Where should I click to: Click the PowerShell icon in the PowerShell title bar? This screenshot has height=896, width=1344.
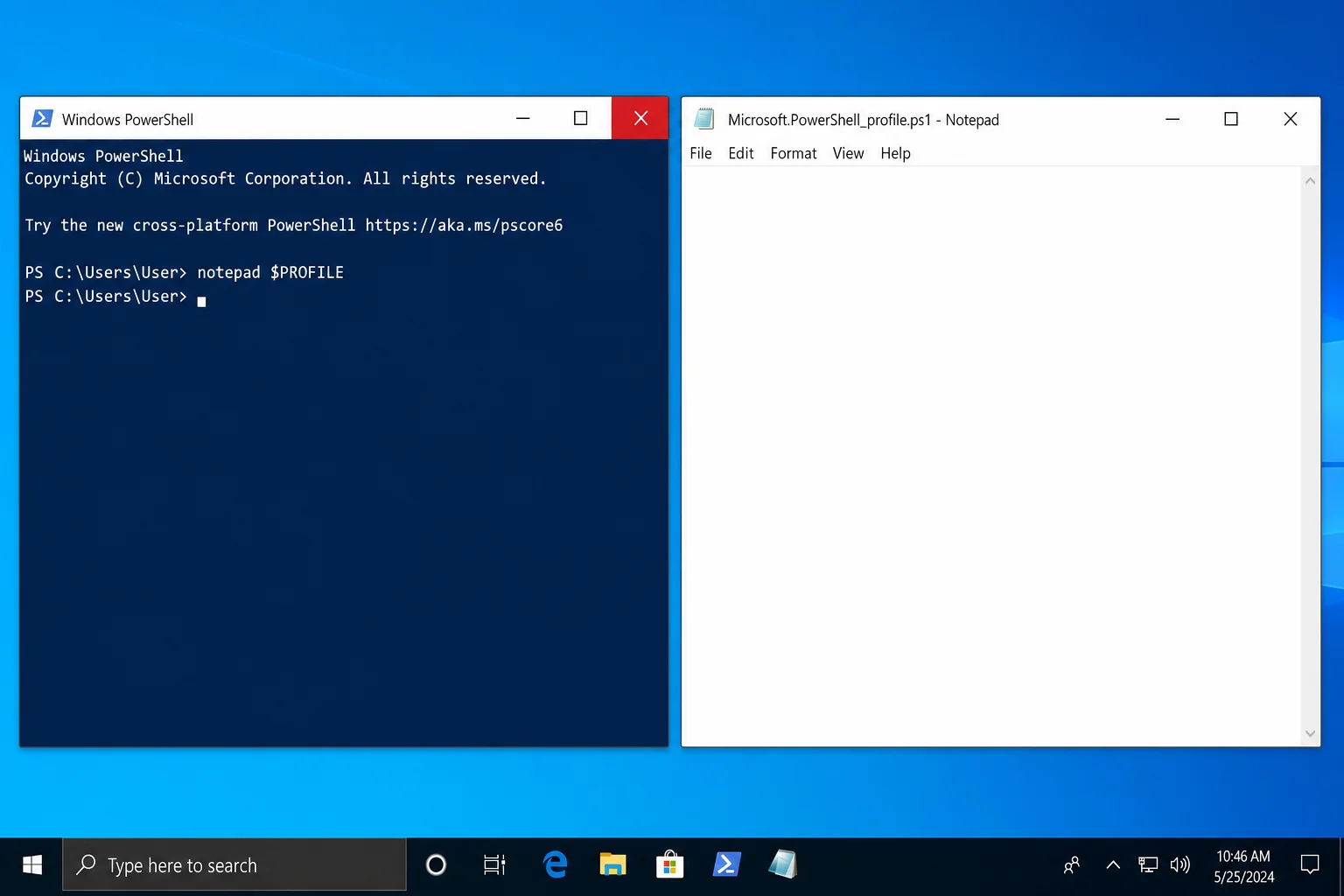coord(42,119)
